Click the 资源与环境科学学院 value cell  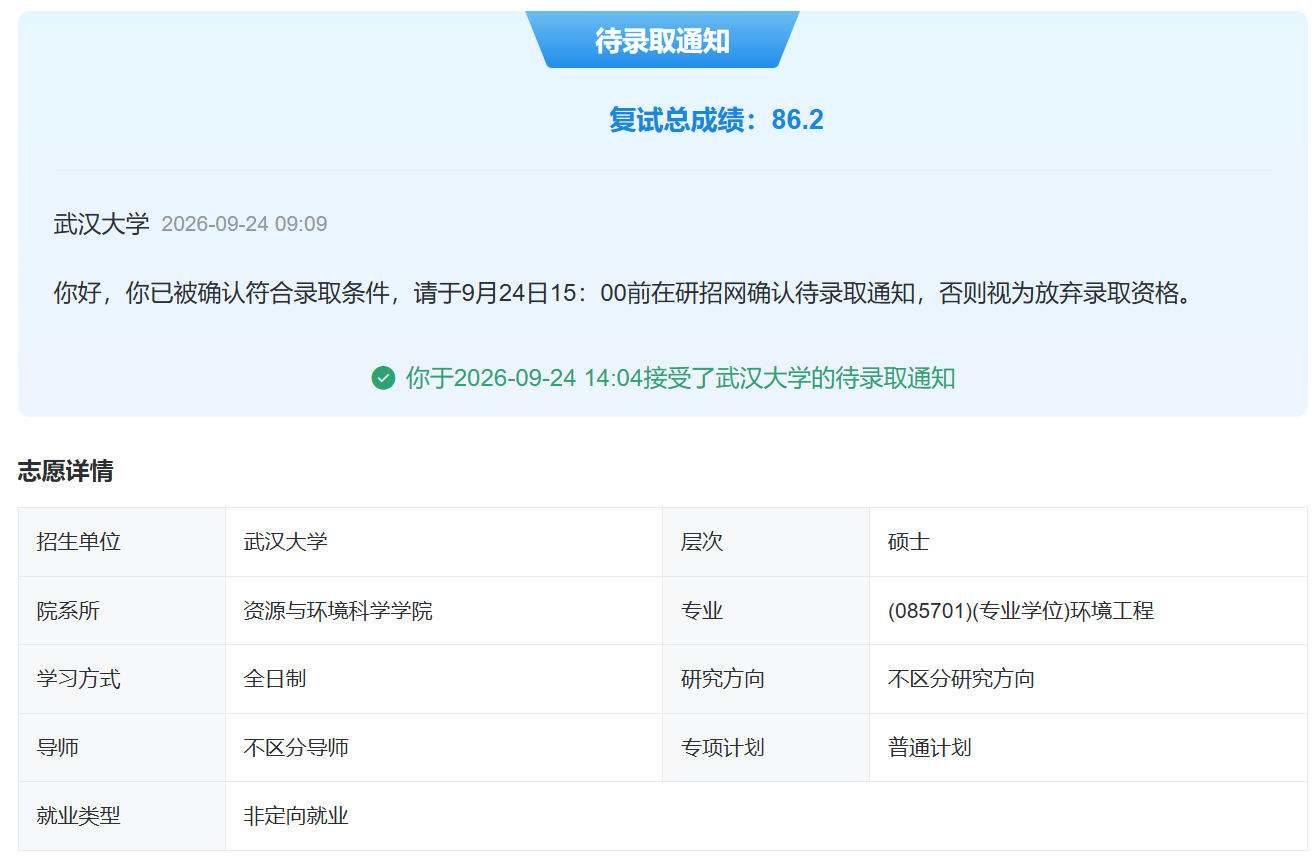point(444,611)
